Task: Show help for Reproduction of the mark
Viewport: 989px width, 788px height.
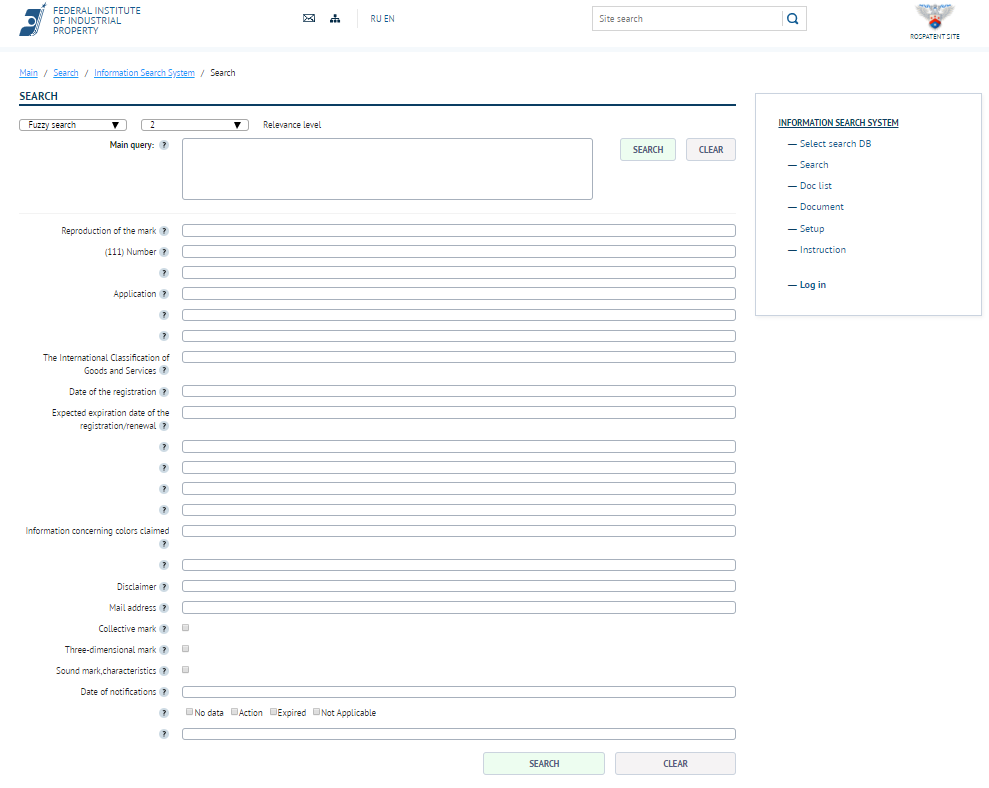Action: (164, 231)
